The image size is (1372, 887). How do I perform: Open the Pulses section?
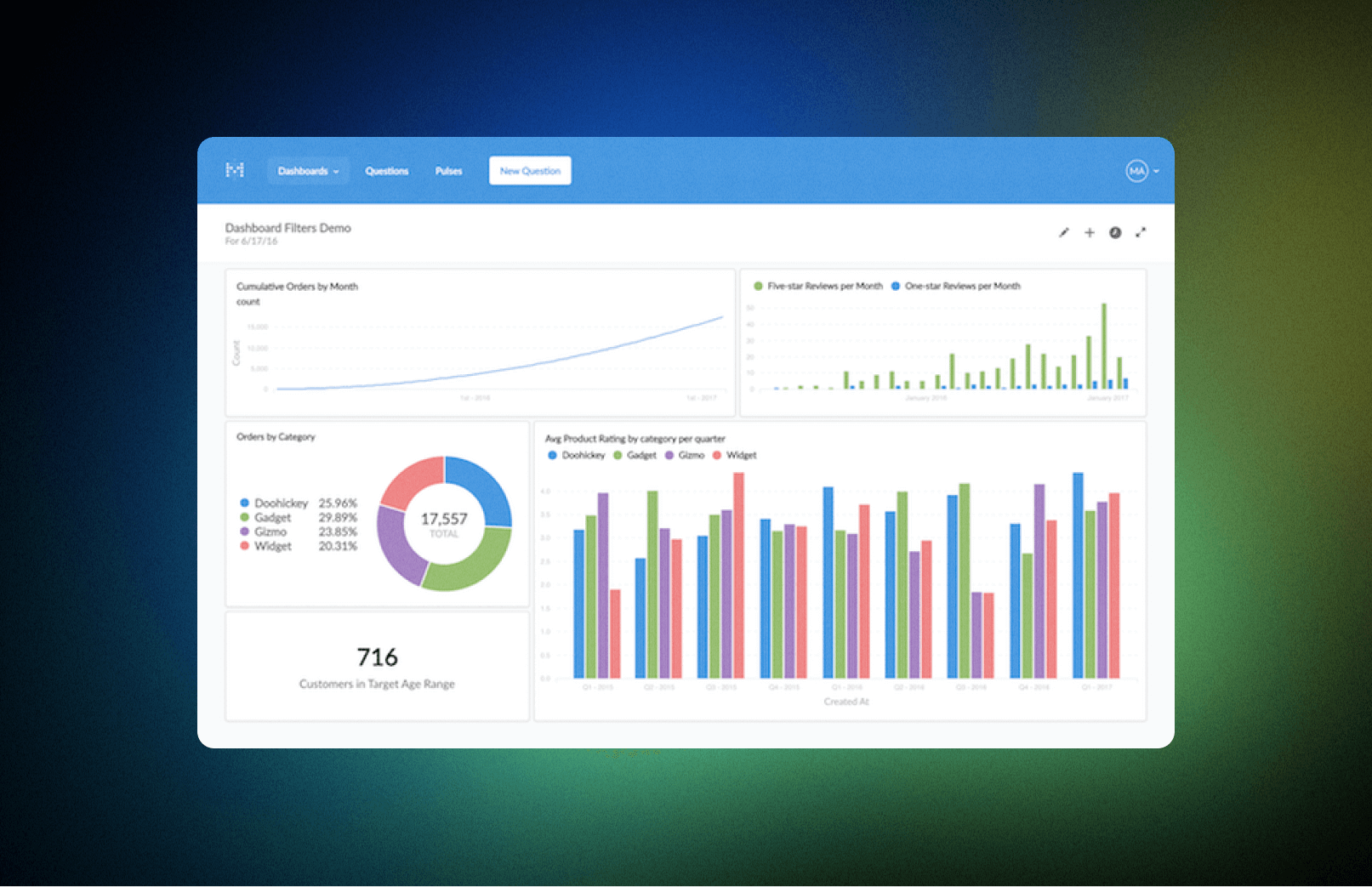tap(448, 171)
